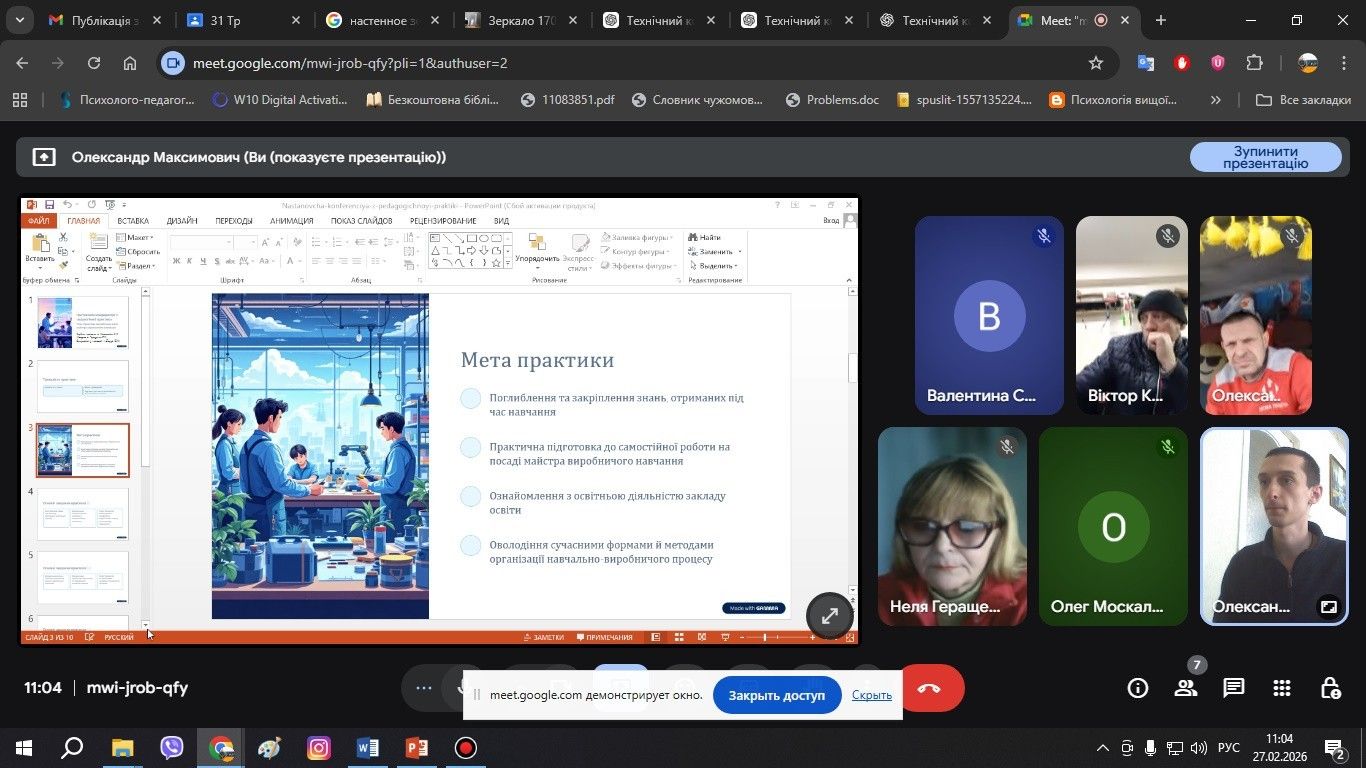Toggle picture-in-picture on your own video tile
Viewport: 1366px width, 768px height.
click(1328, 606)
